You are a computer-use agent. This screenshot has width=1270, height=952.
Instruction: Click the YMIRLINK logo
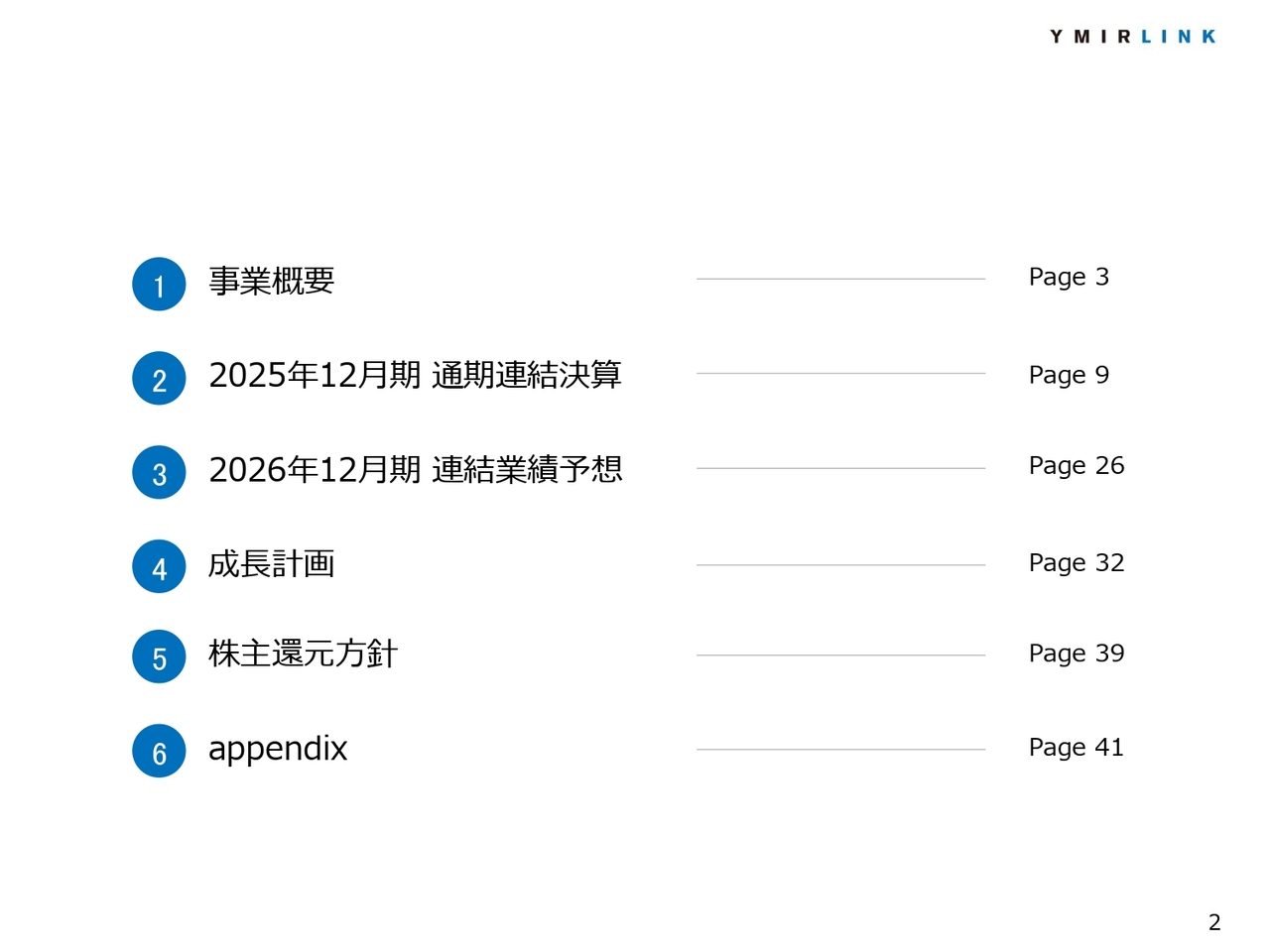[x=1132, y=37]
